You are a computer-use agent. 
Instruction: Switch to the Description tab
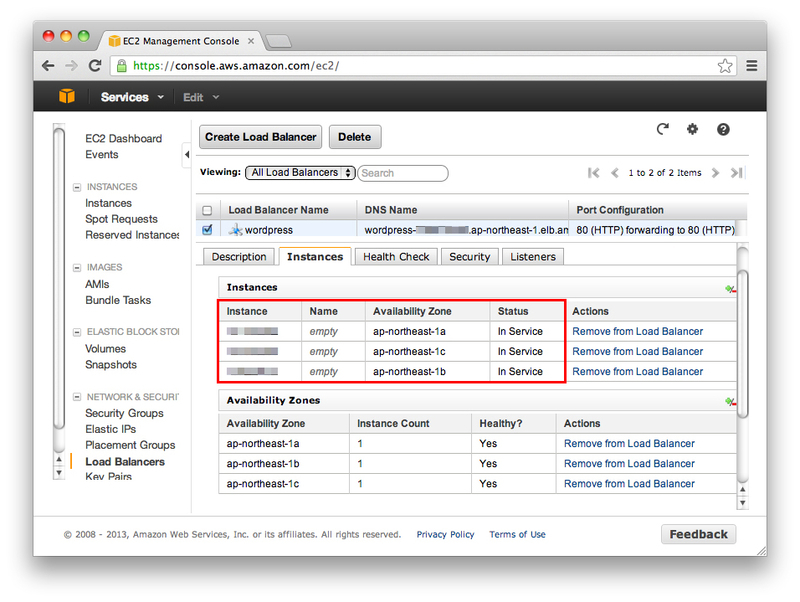pyautogui.click(x=239, y=257)
